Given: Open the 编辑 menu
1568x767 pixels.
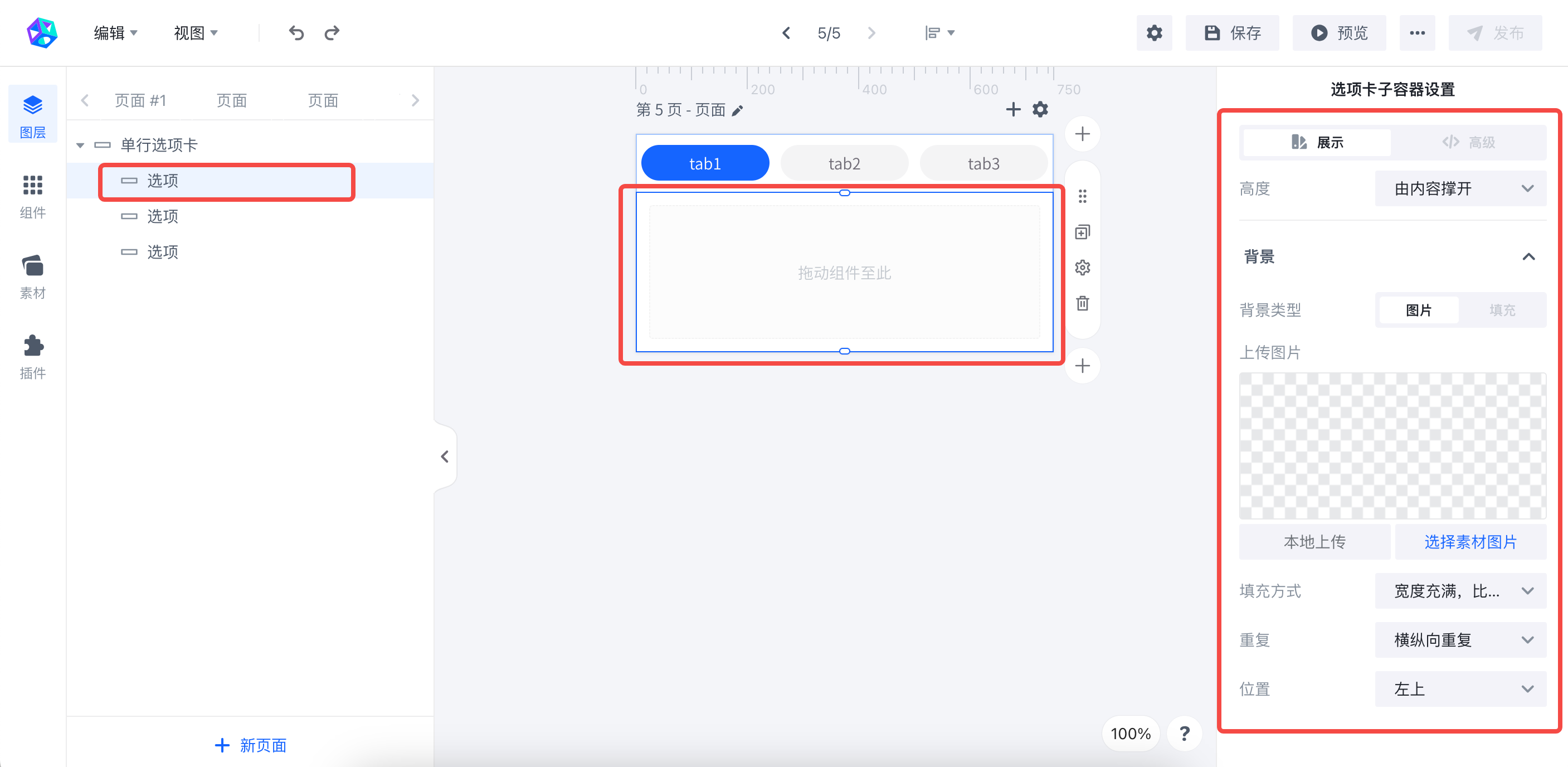Looking at the screenshot, I should tap(116, 33).
